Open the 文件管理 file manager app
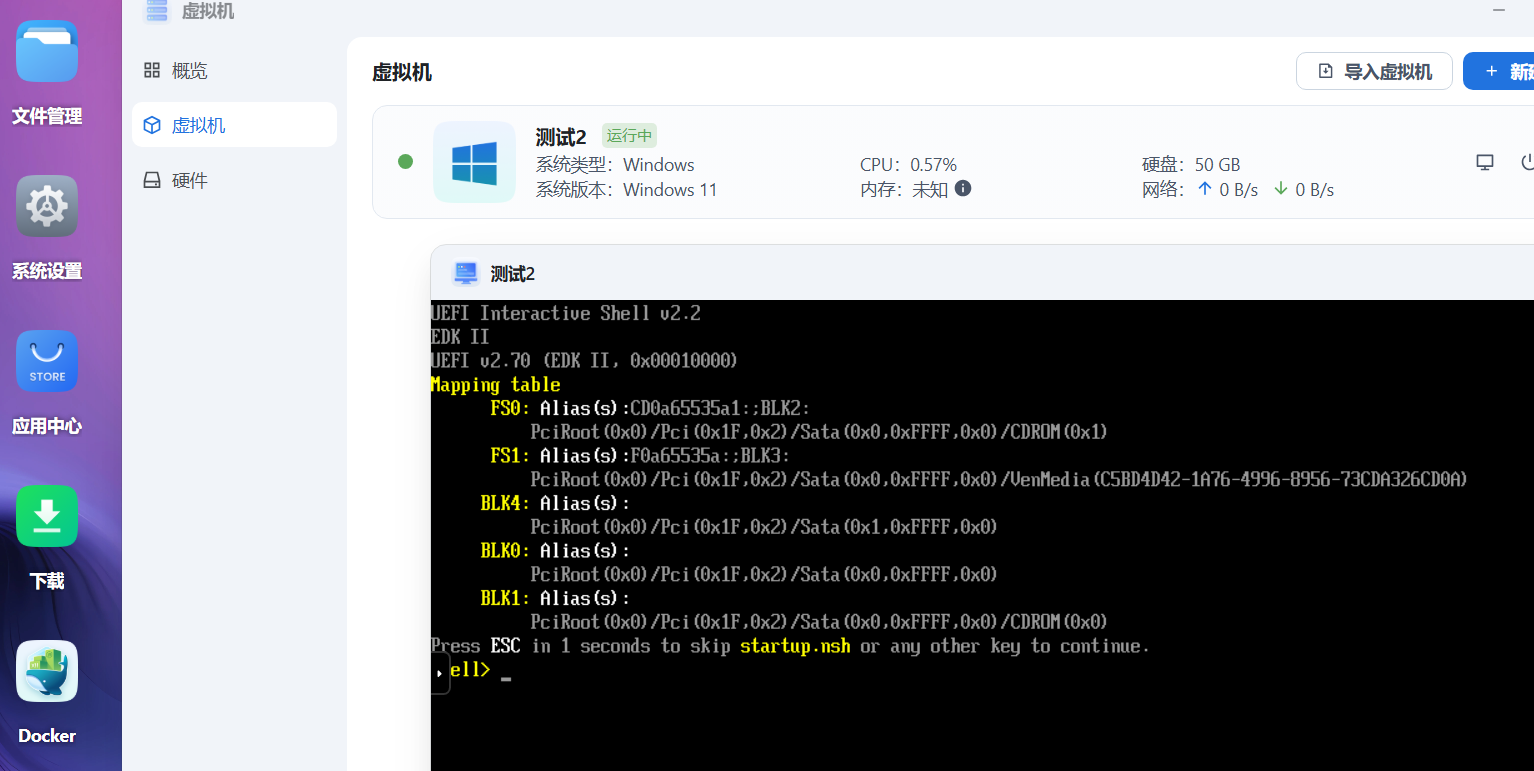The width and height of the screenshot is (1534, 771). [47, 52]
